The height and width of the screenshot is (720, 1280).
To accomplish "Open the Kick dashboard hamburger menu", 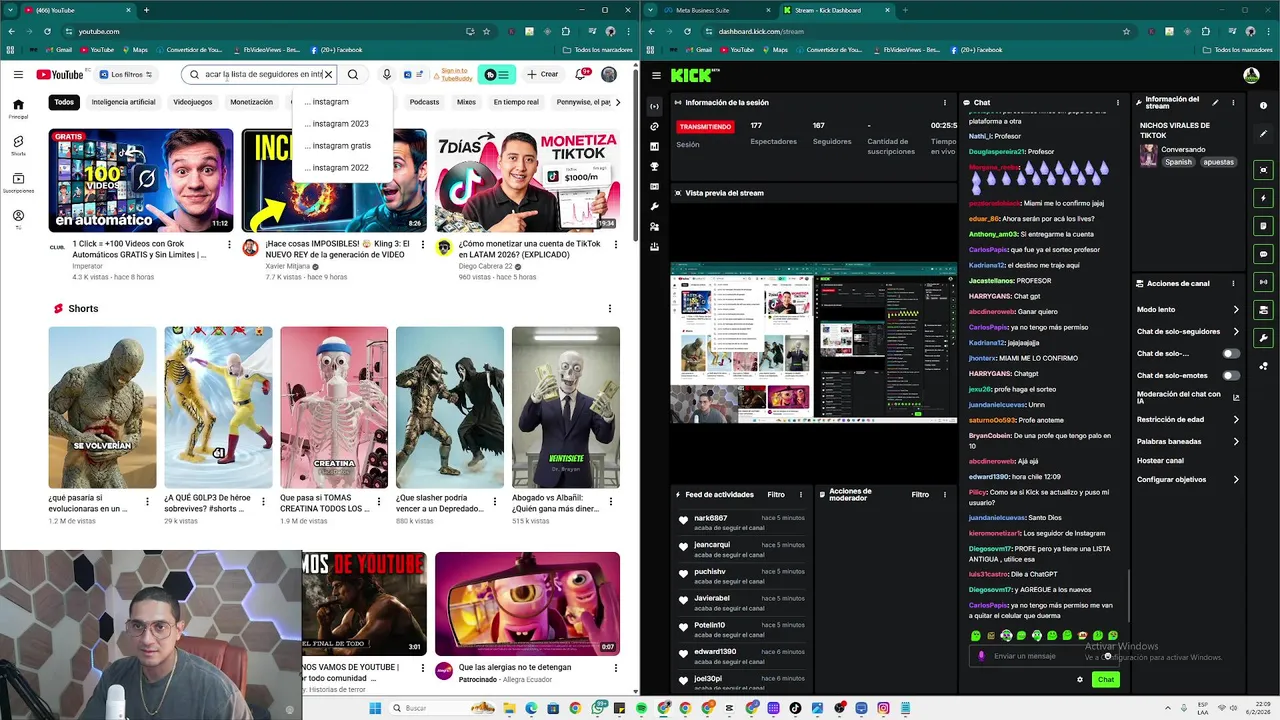I will (656, 75).
